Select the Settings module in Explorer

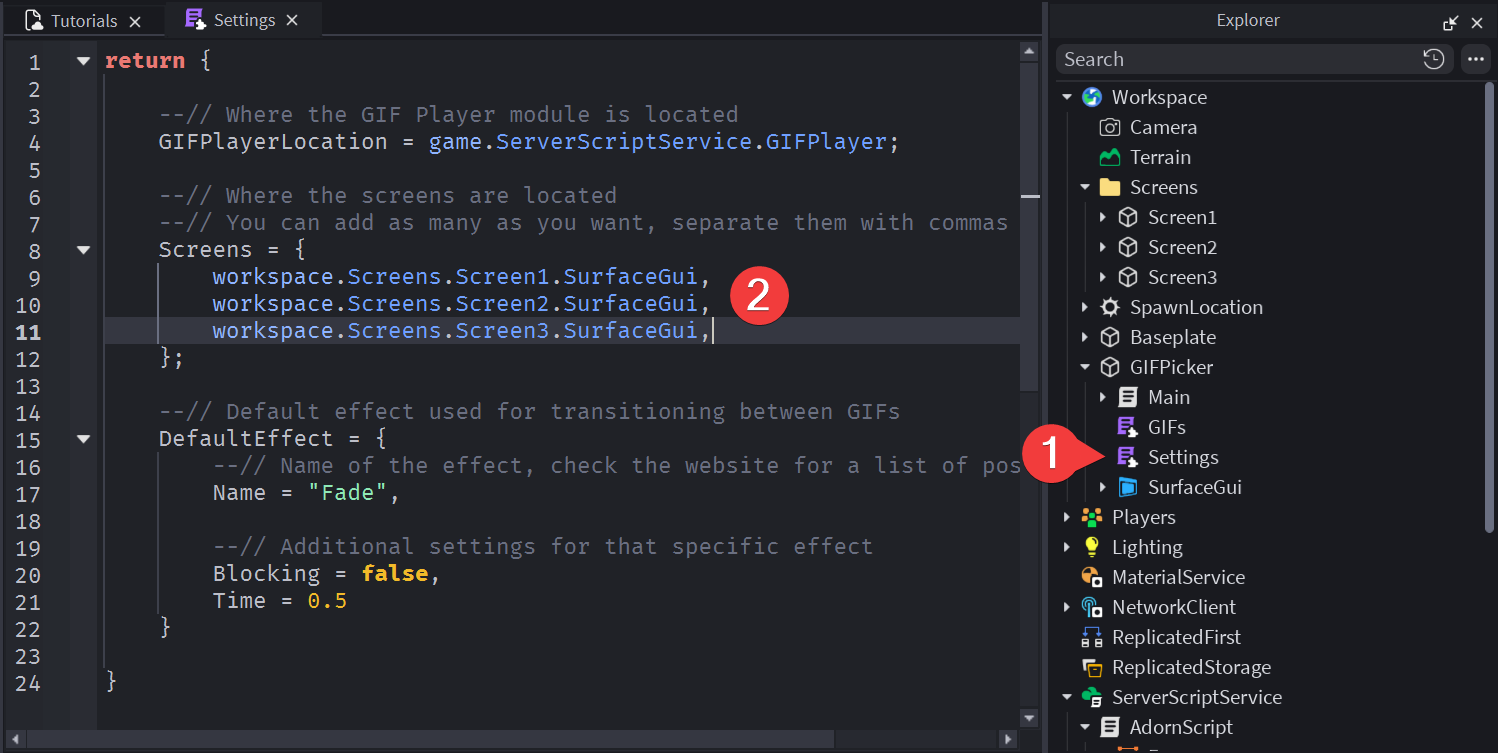(1182, 457)
